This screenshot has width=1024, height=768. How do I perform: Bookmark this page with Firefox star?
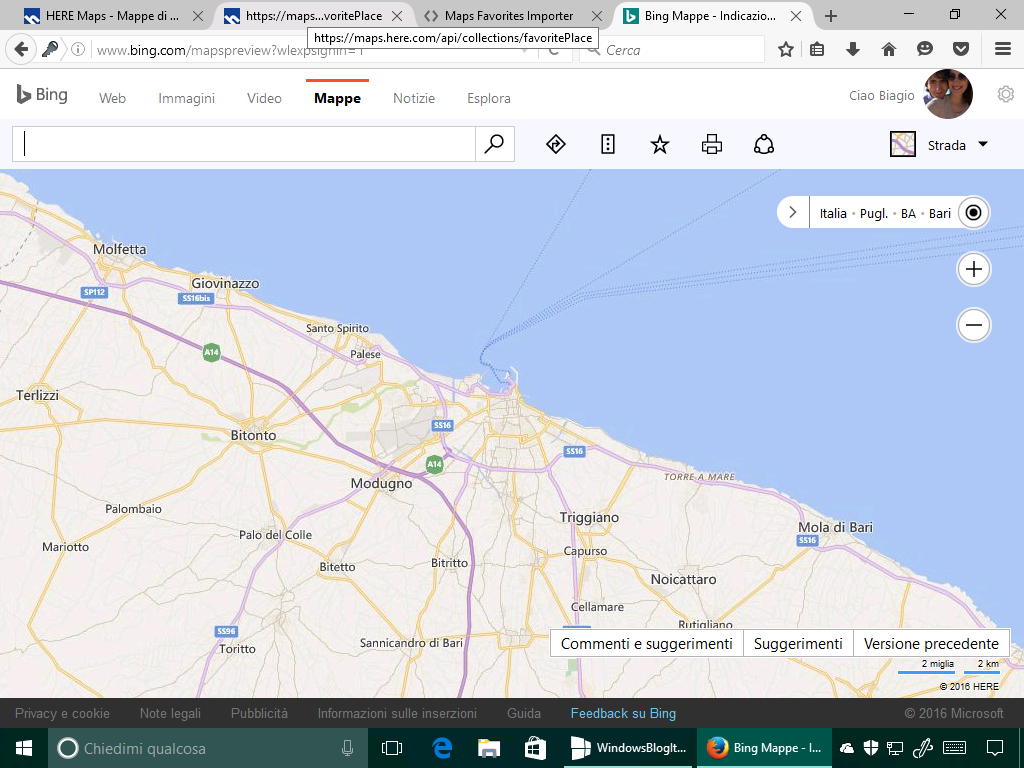coord(786,49)
